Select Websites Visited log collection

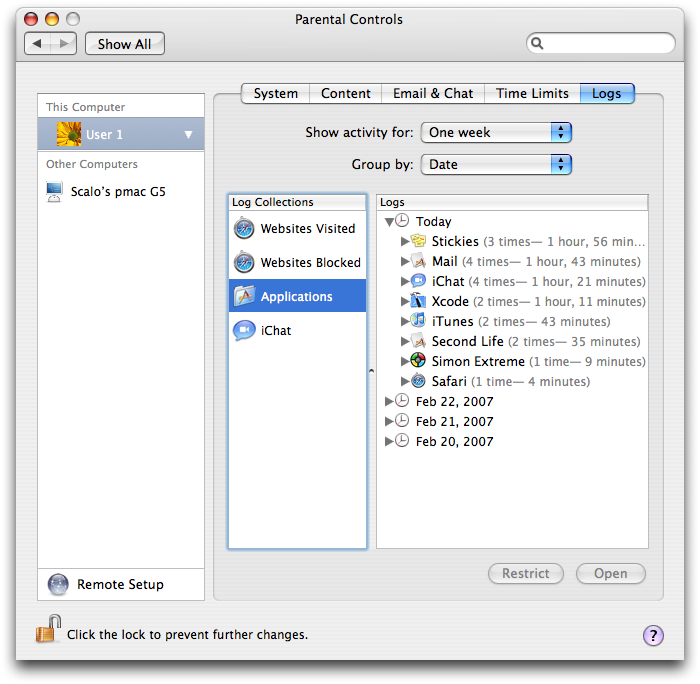click(x=297, y=228)
